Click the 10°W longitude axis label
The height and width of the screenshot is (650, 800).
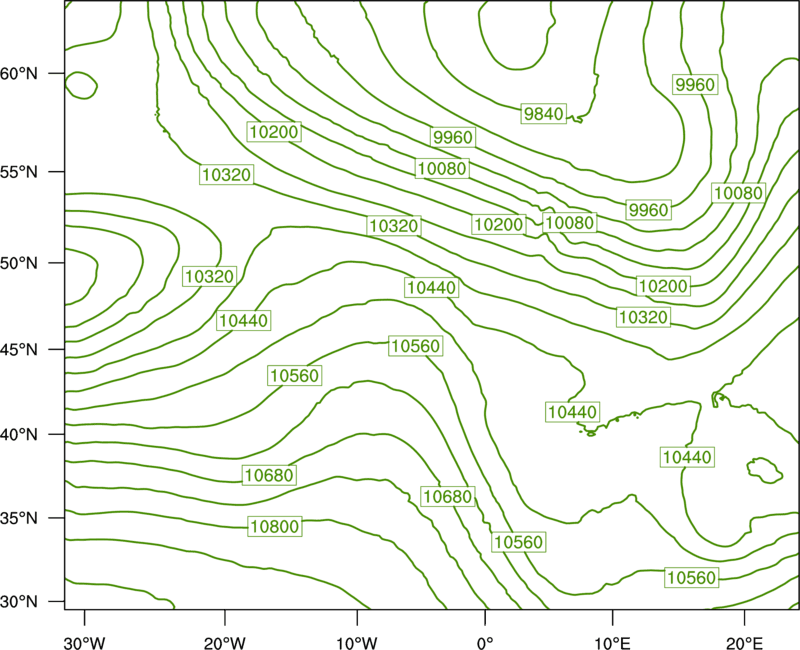pyautogui.click(x=357, y=643)
